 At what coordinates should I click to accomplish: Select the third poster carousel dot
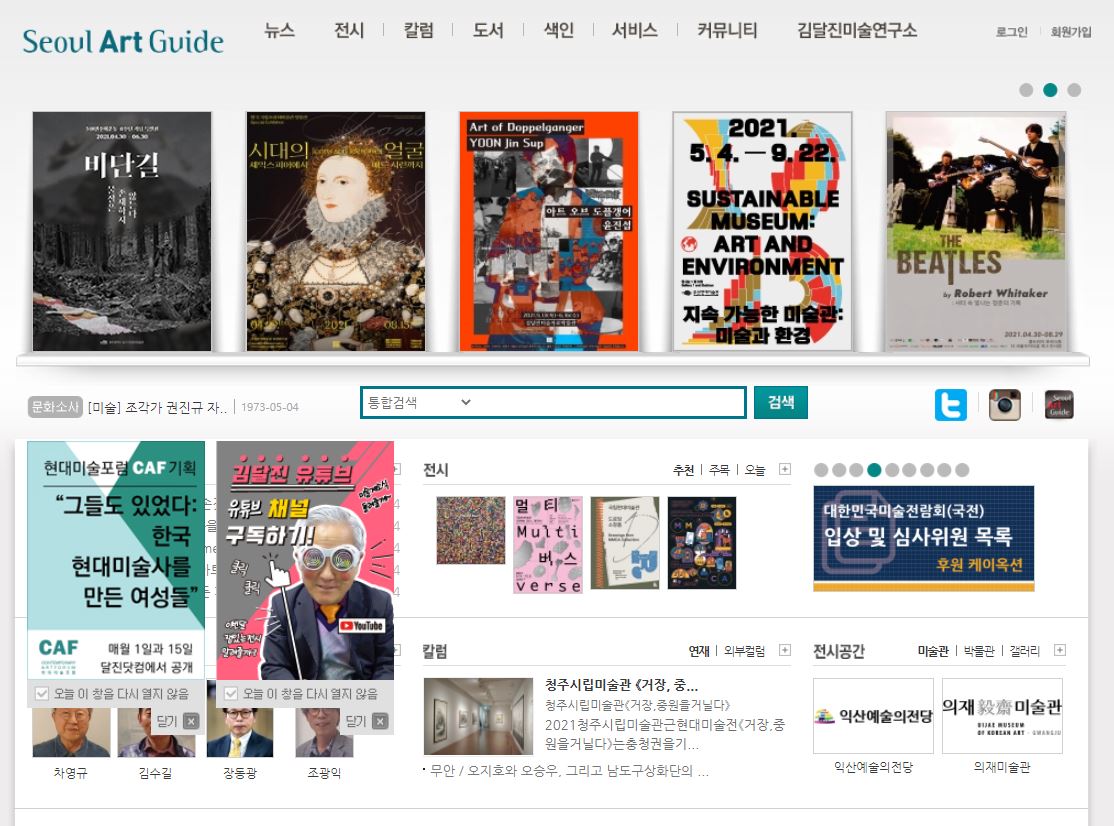pyautogui.click(x=1074, y=90)
